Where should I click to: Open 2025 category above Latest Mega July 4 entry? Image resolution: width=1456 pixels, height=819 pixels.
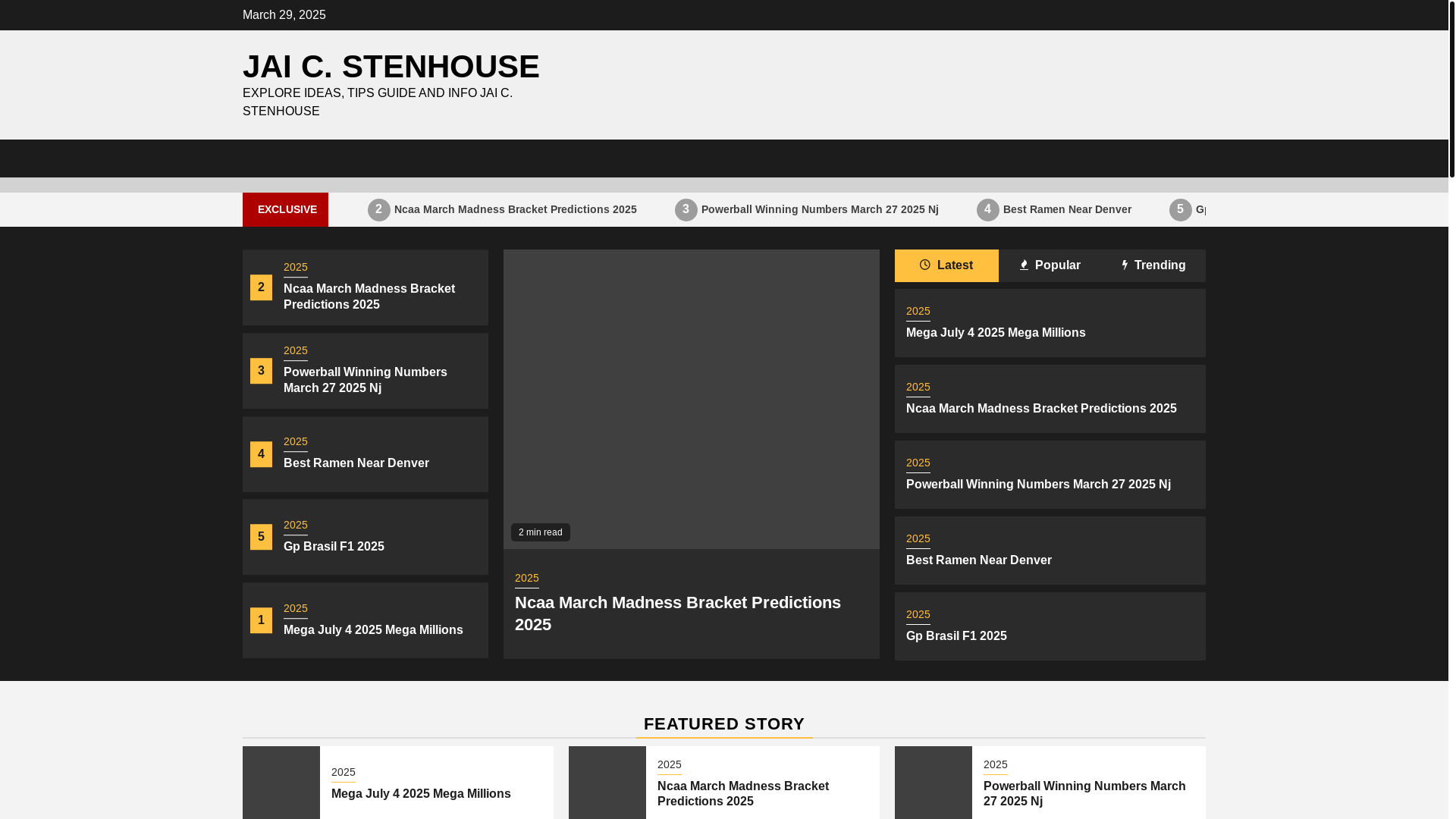(x=918, y=312)
